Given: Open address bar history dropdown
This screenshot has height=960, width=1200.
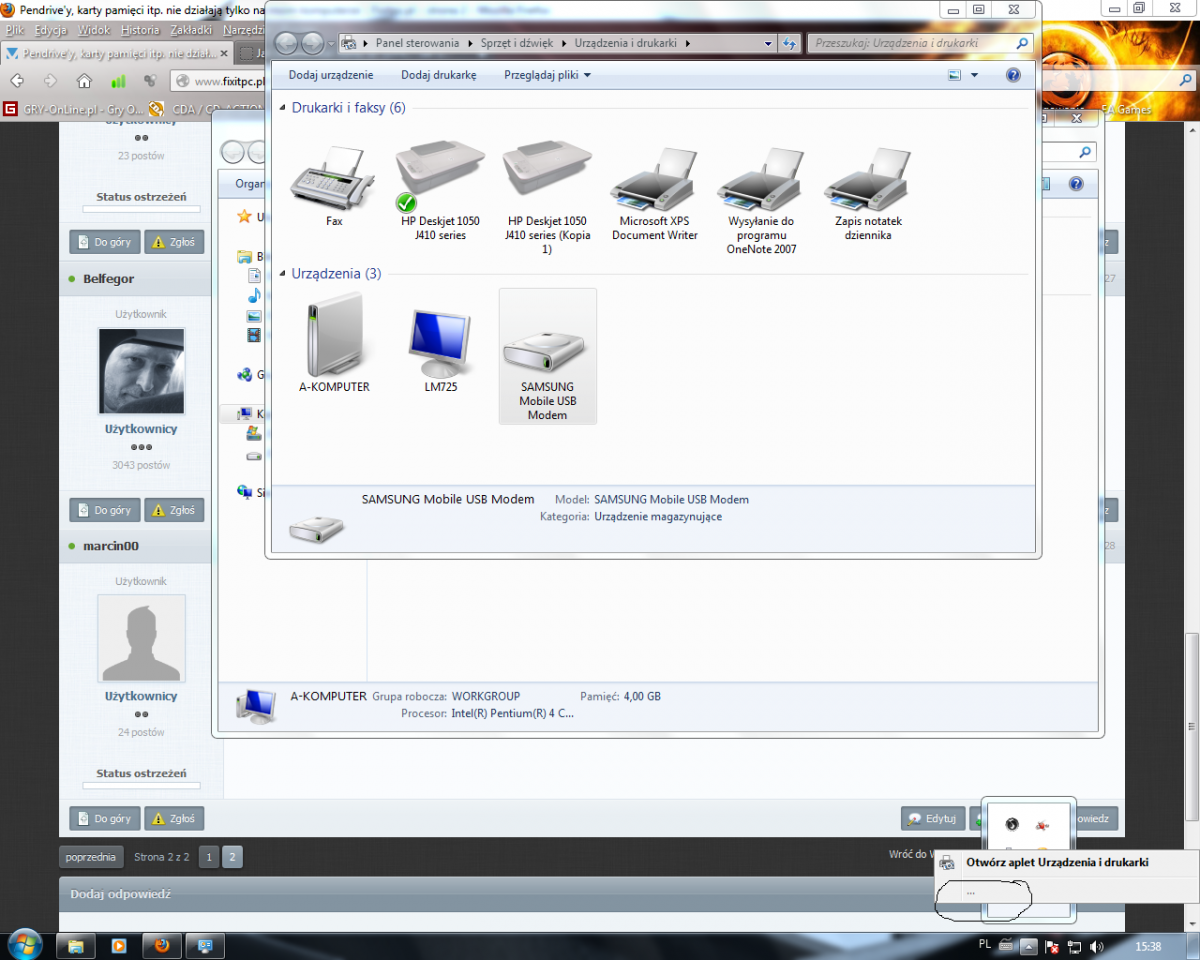Looking at the screenshot, I should [x=768, y=44].
